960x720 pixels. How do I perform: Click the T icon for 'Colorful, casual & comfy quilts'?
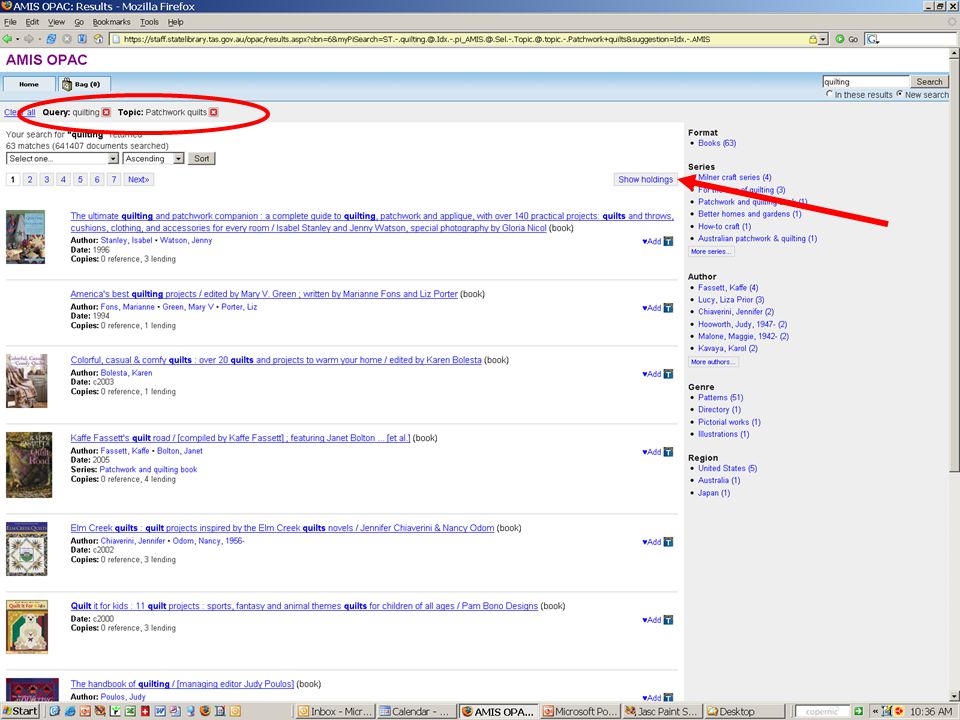[x=669, y=374]
